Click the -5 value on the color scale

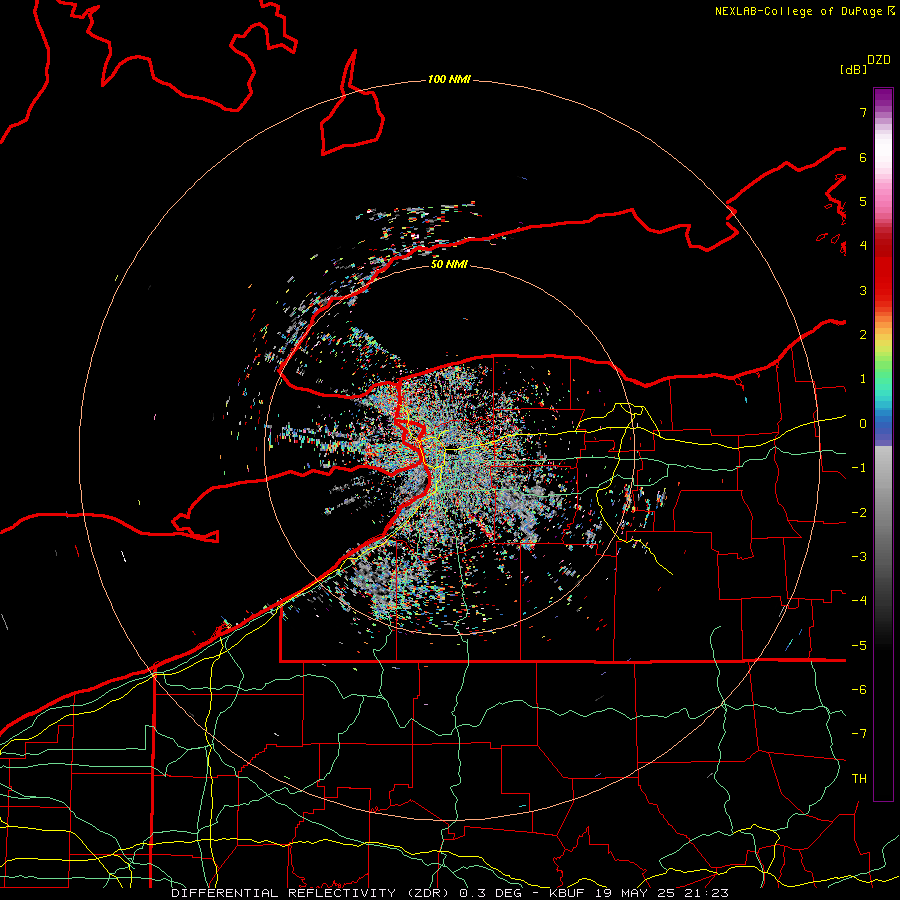click(x=859, y=646)
